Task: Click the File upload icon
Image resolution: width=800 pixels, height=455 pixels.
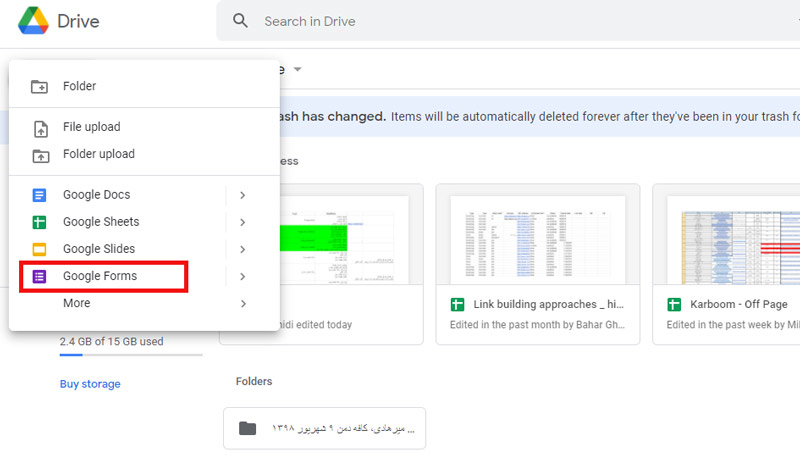Action: click(x=40, y=128)
